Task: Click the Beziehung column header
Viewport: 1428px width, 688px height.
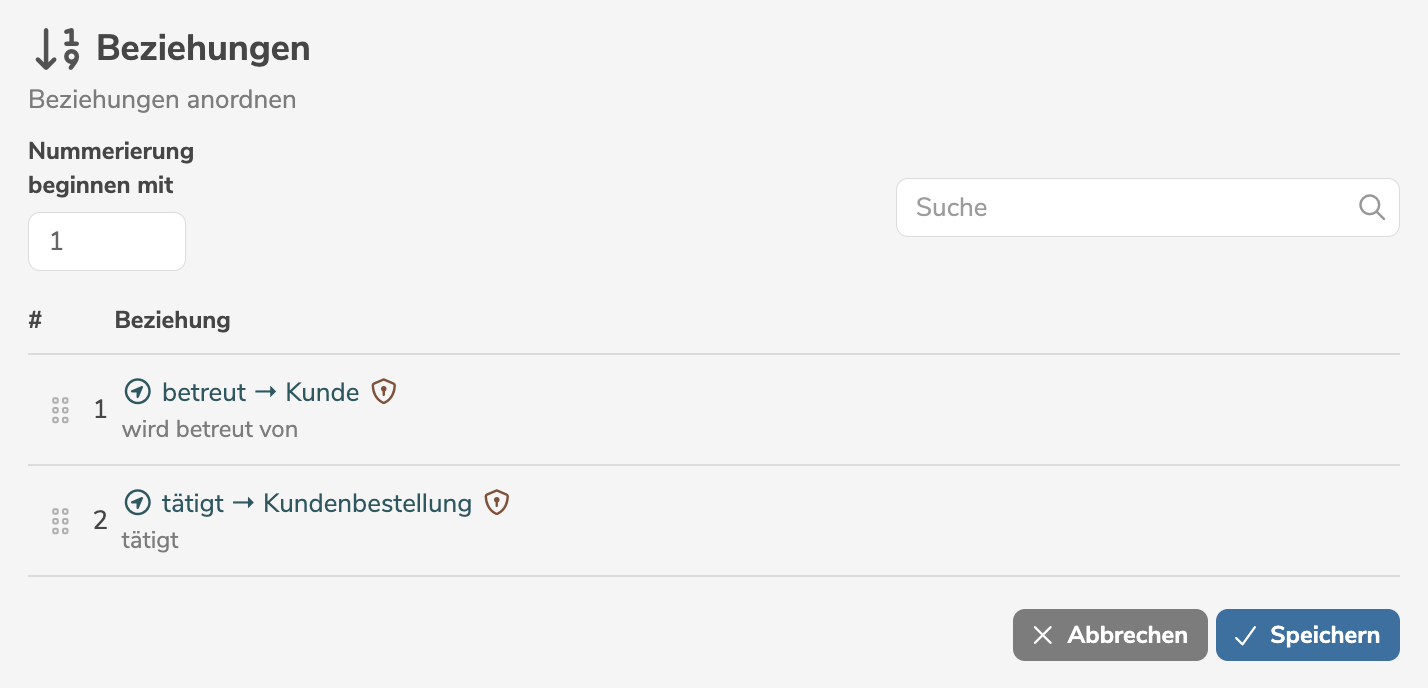Action: point(172,320)
